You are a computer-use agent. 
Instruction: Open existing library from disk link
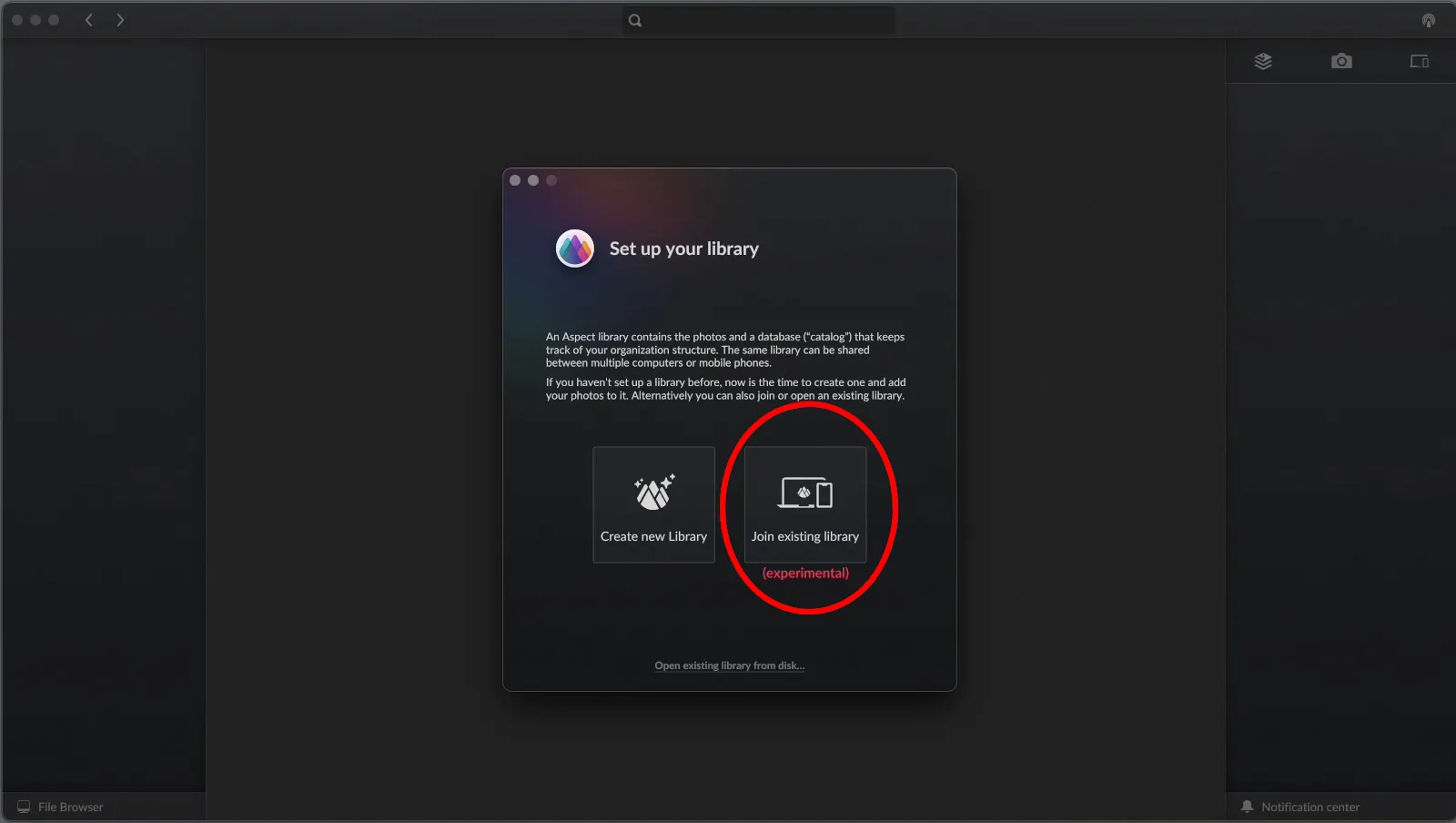click(x=729, y=666)
